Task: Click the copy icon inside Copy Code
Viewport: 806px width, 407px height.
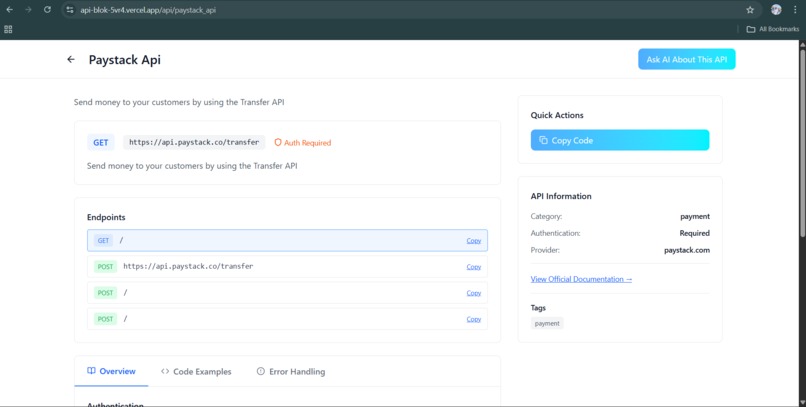Action: pyautogui.click(x=543, y=140)
